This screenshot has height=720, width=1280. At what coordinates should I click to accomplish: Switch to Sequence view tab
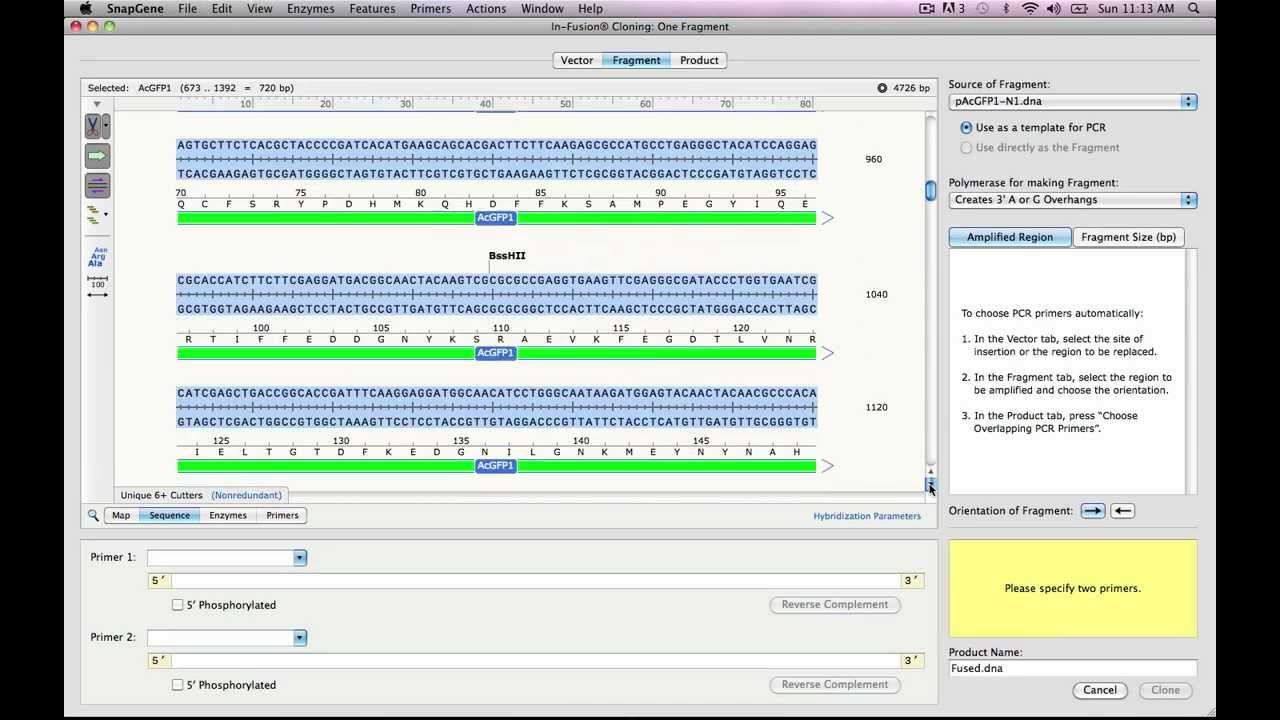(169, 515)
